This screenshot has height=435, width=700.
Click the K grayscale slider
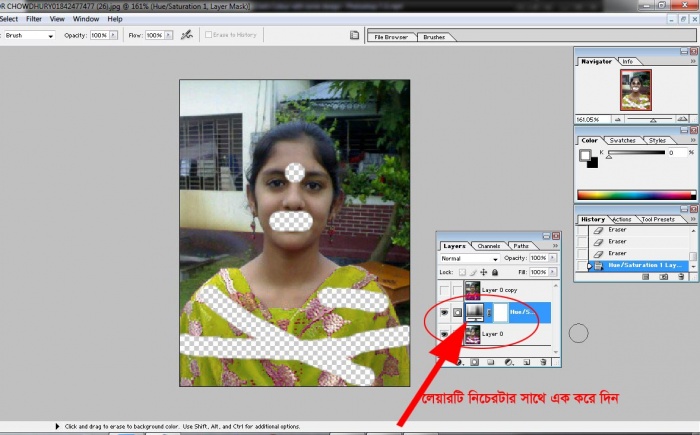tap(637, 153)
